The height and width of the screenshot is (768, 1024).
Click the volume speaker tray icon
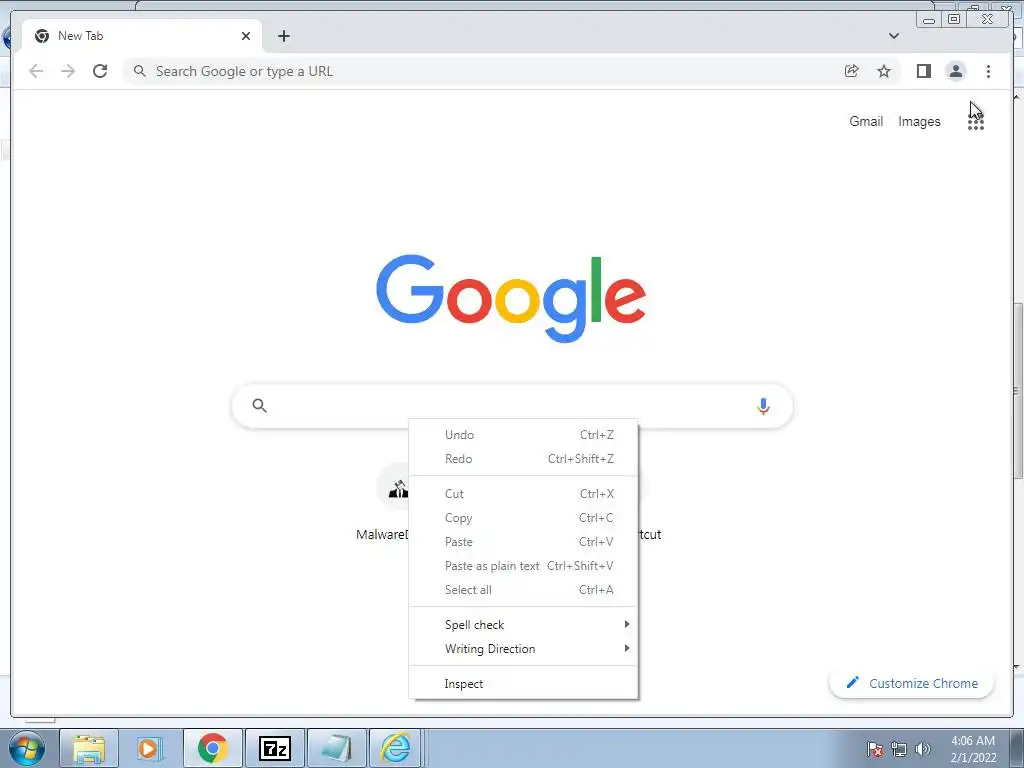[923, 749]
